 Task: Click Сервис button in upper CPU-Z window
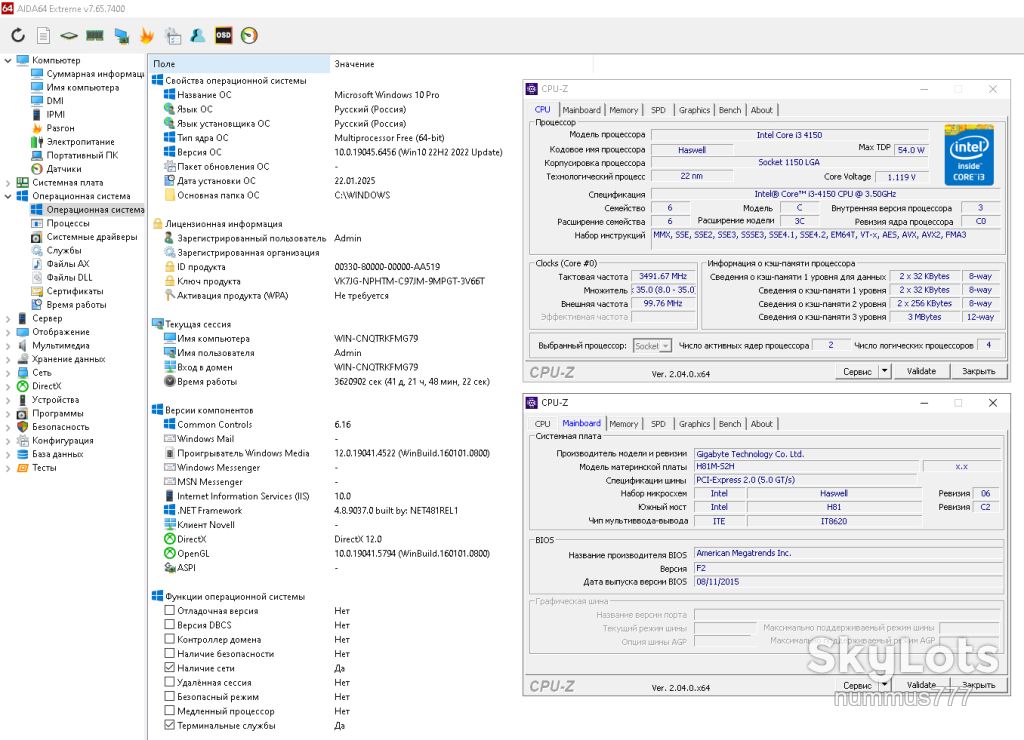point(857,371)
